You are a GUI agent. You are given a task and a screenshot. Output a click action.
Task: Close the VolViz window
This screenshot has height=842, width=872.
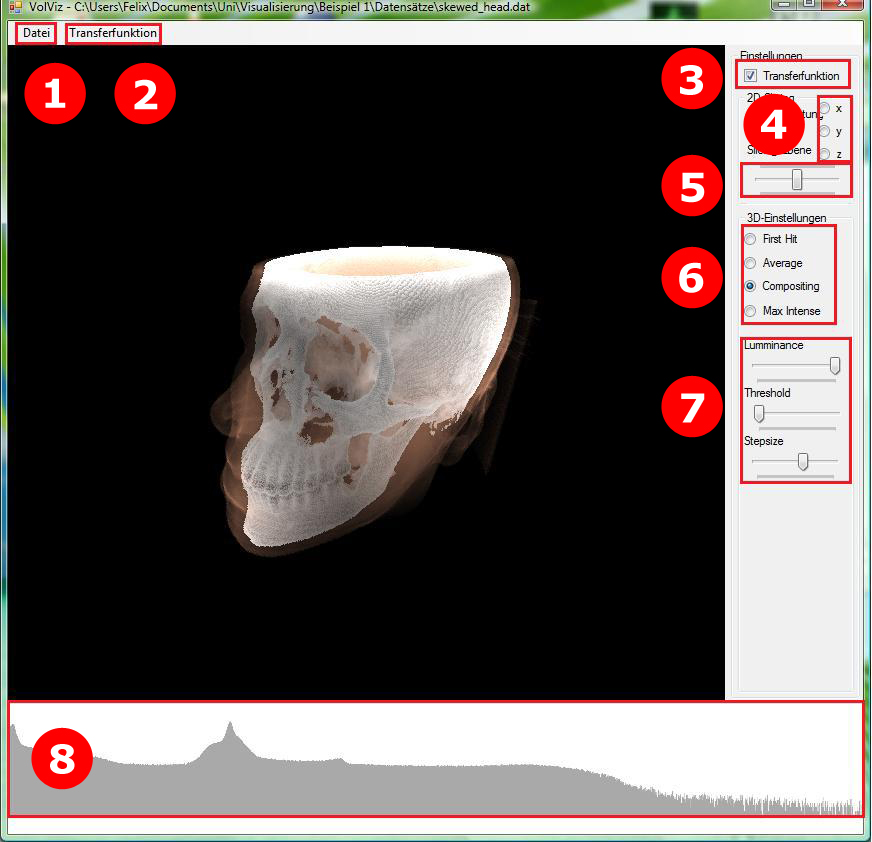coord(840,4)
